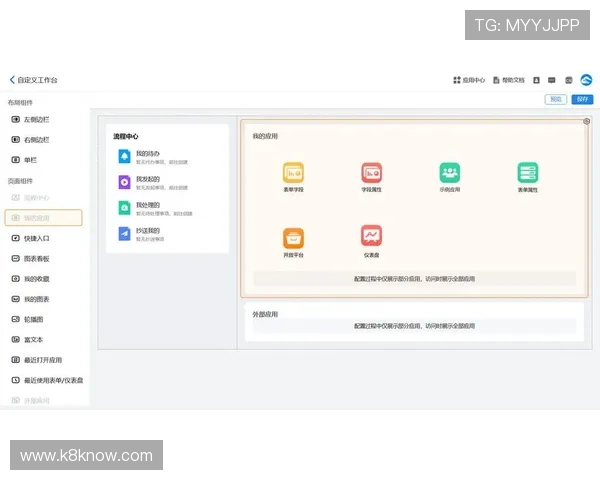Click the contacts icon in top bar

point(536,80)
